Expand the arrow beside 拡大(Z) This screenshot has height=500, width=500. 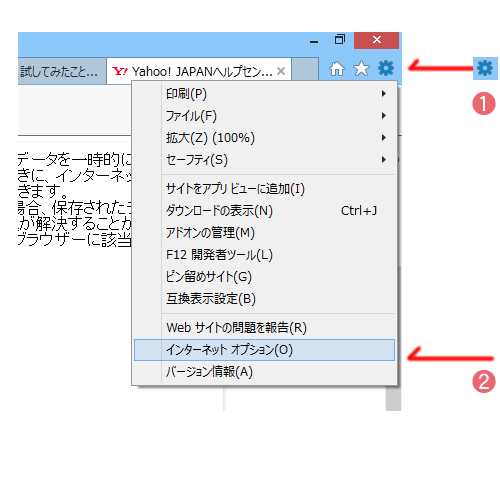tap(384, 138)
